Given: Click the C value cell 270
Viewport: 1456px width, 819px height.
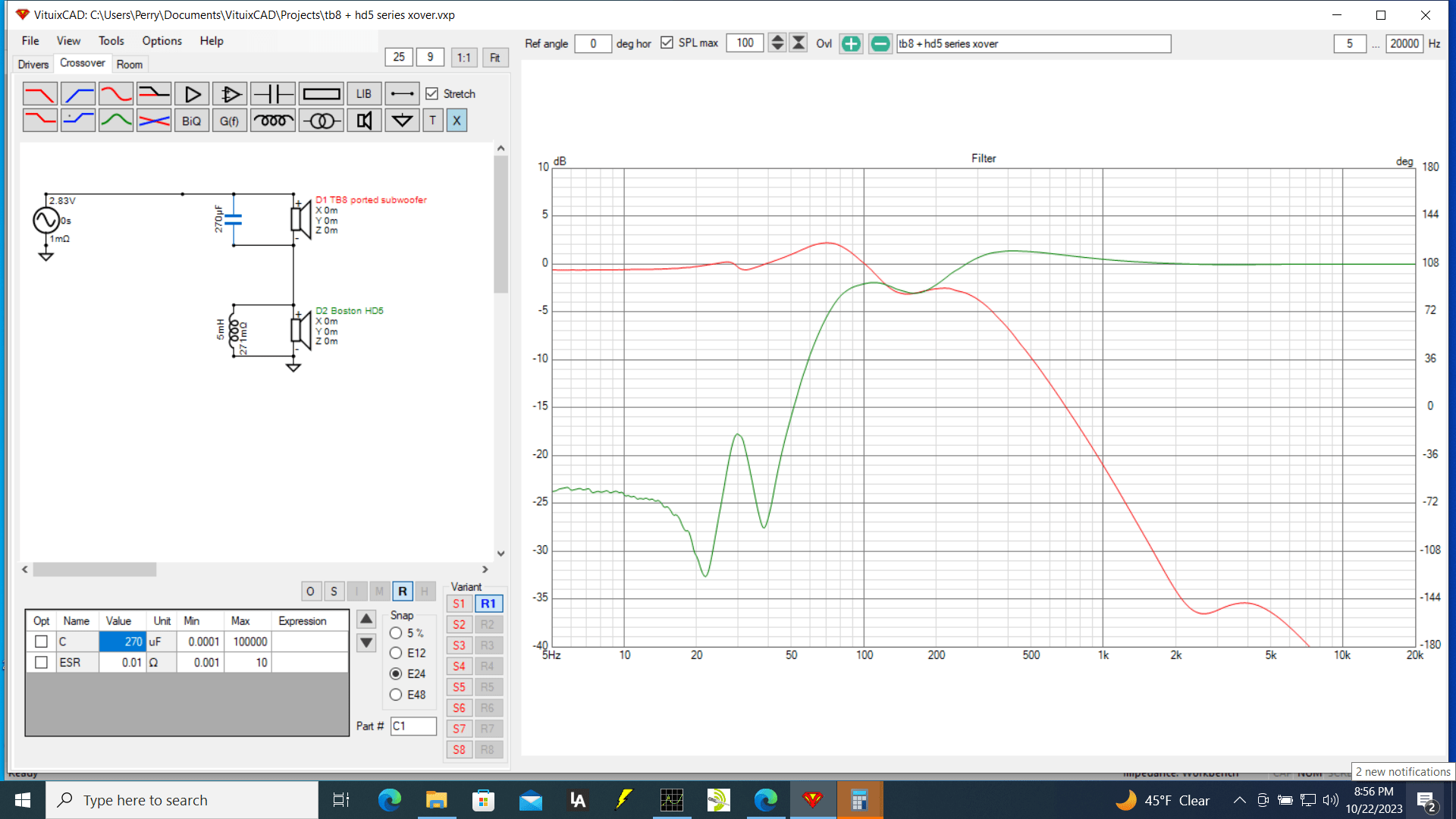Looking at the screenshot, I should point(122,642).
